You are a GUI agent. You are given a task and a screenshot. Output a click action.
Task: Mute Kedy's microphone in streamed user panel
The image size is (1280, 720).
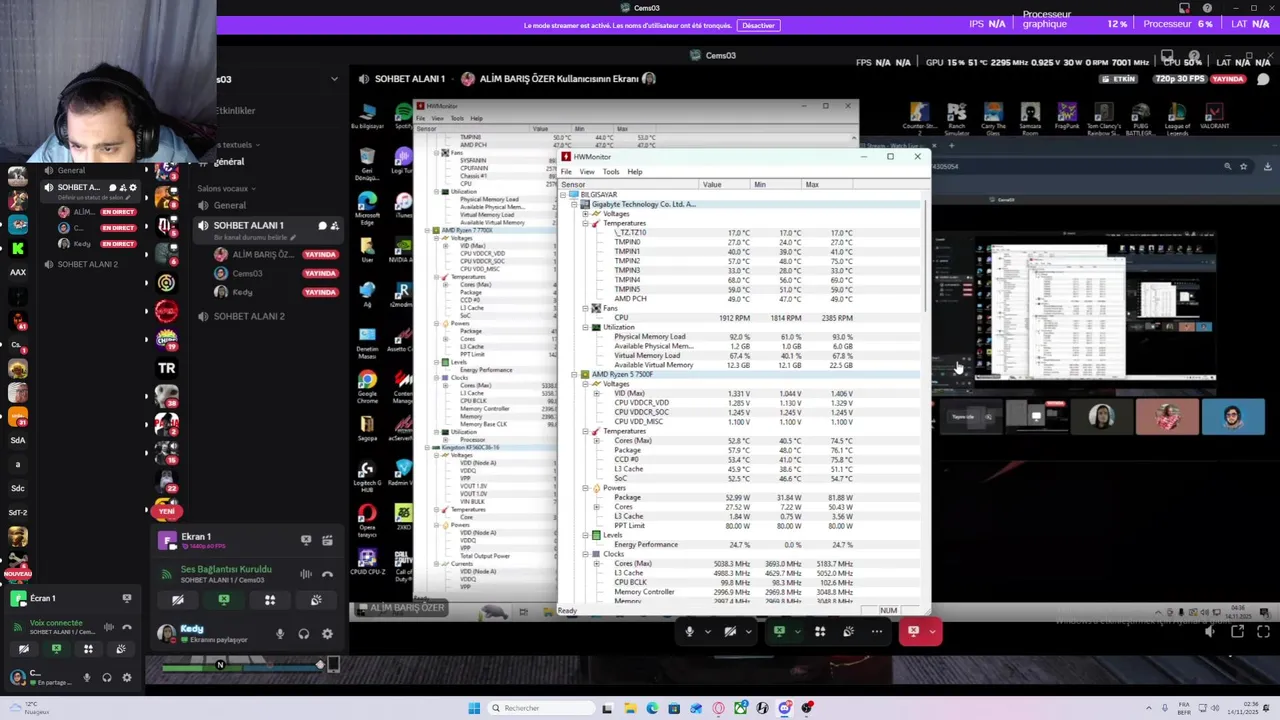(280, 633)
